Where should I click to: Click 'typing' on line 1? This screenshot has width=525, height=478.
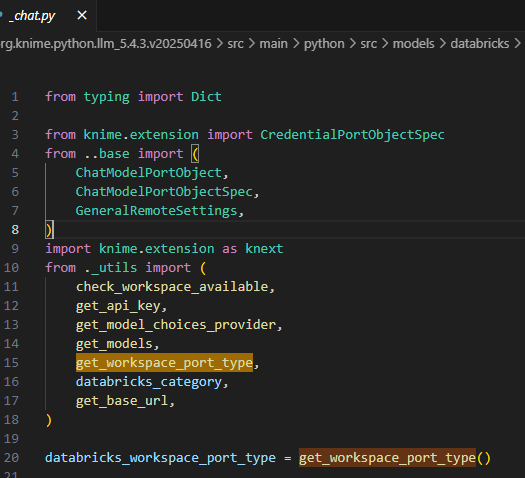coord(106,97)
